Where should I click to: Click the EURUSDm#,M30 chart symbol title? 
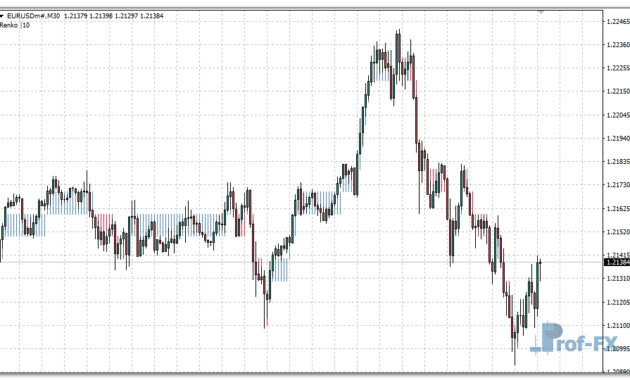(34, 16)
